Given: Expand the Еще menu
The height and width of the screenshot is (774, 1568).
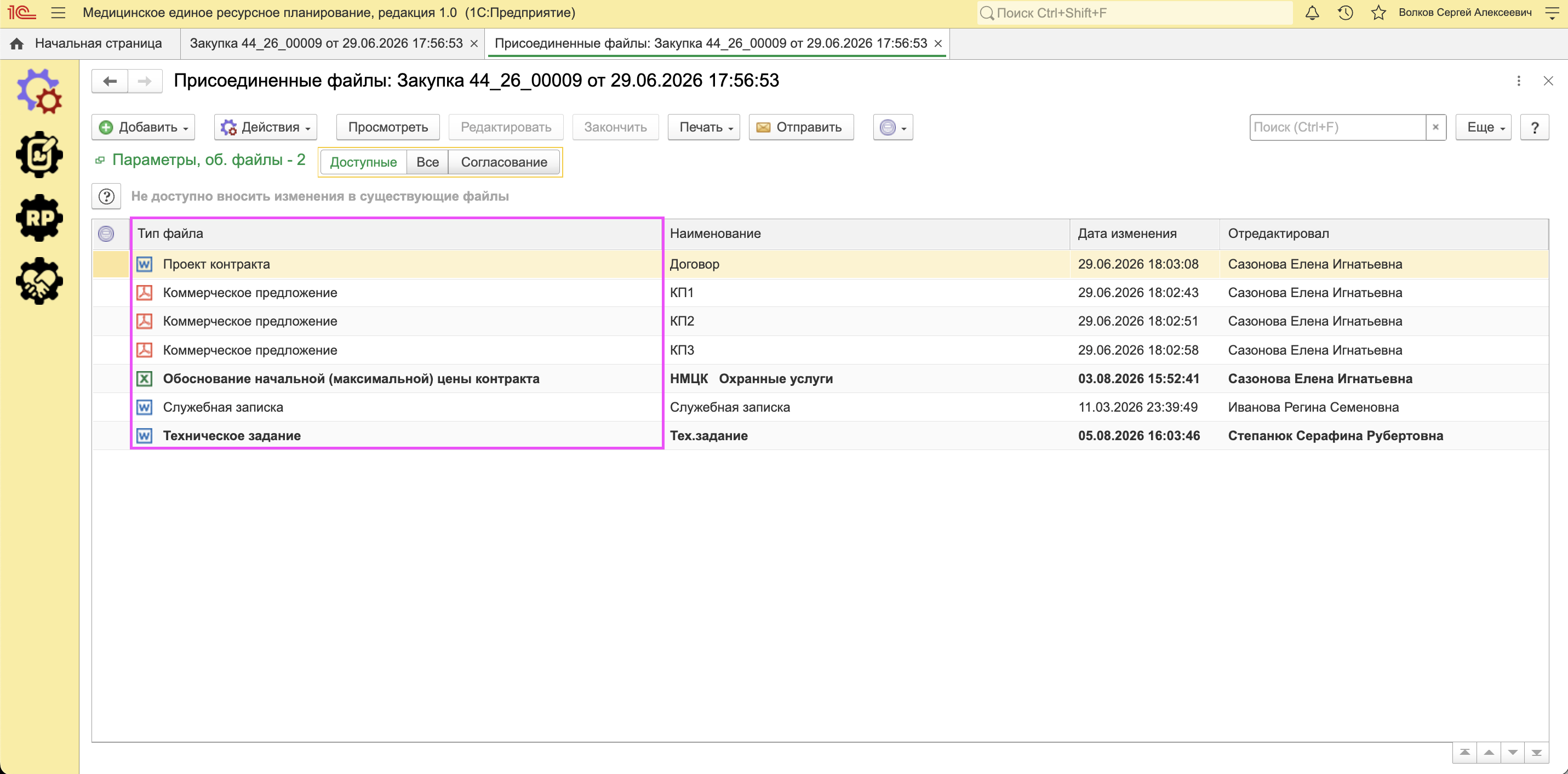Looking at the screenshot, I should pyautogui.click(x=1484, y=127).
